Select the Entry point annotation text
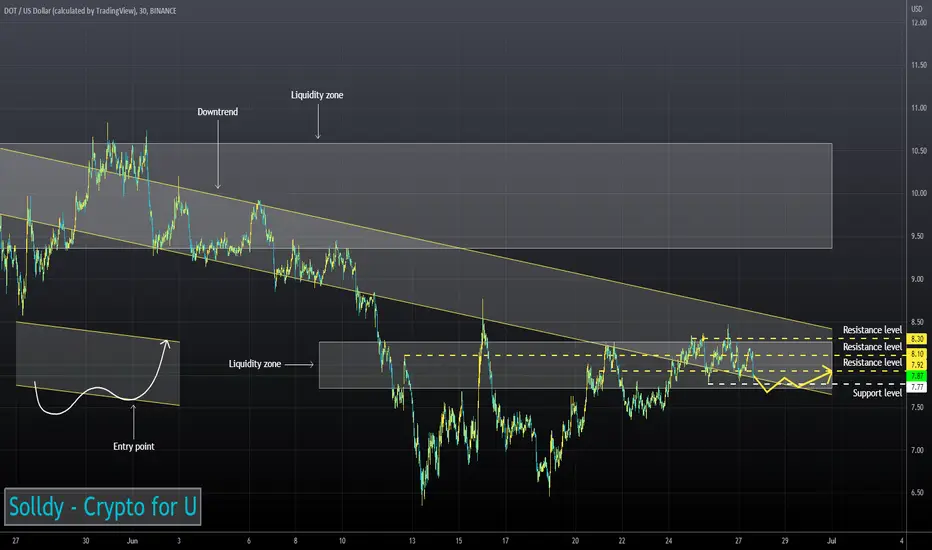 [x=134, y=447]
